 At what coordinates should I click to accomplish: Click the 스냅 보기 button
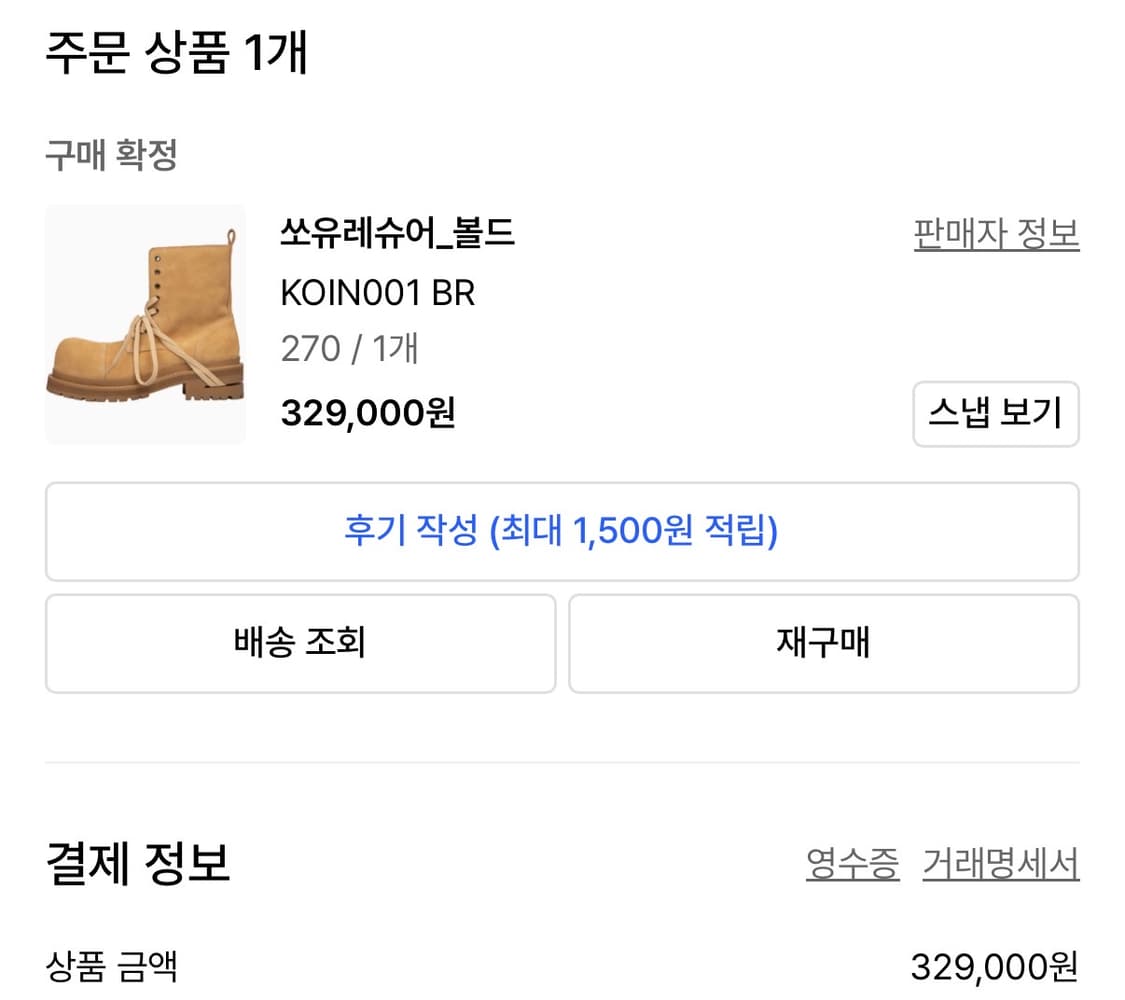pos(995,414)
